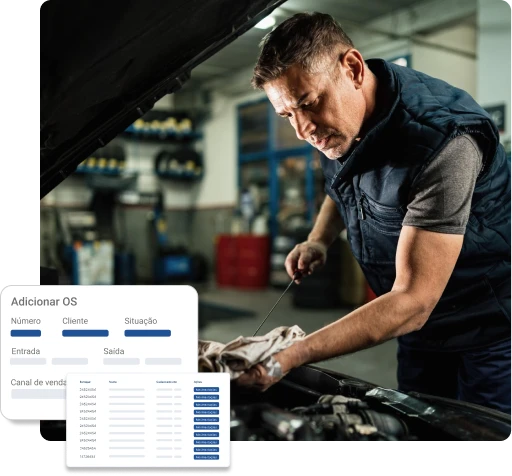Click the 'Cliente' label
512x476 pixels.
tap(75, 321)
